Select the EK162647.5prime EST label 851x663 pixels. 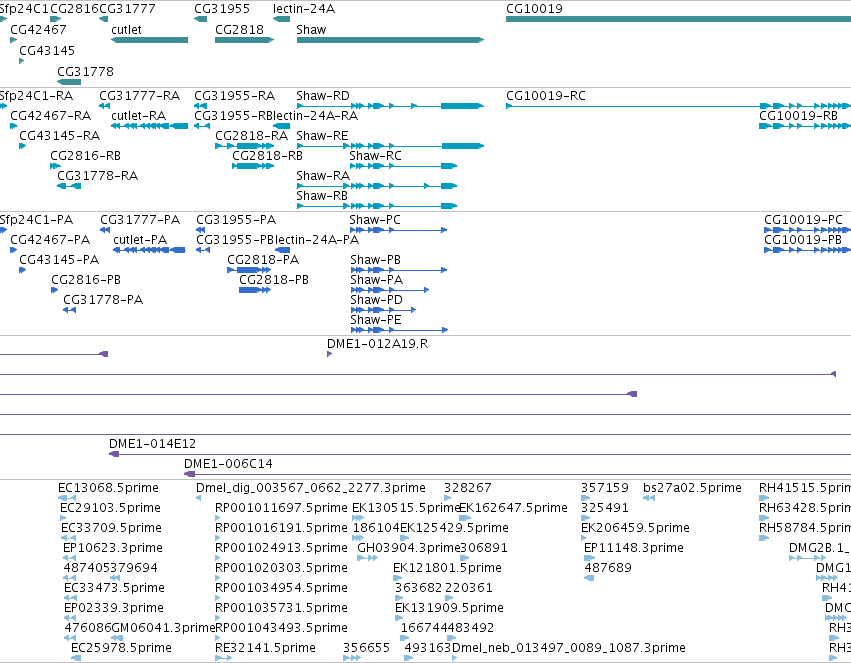pos(513,508)
